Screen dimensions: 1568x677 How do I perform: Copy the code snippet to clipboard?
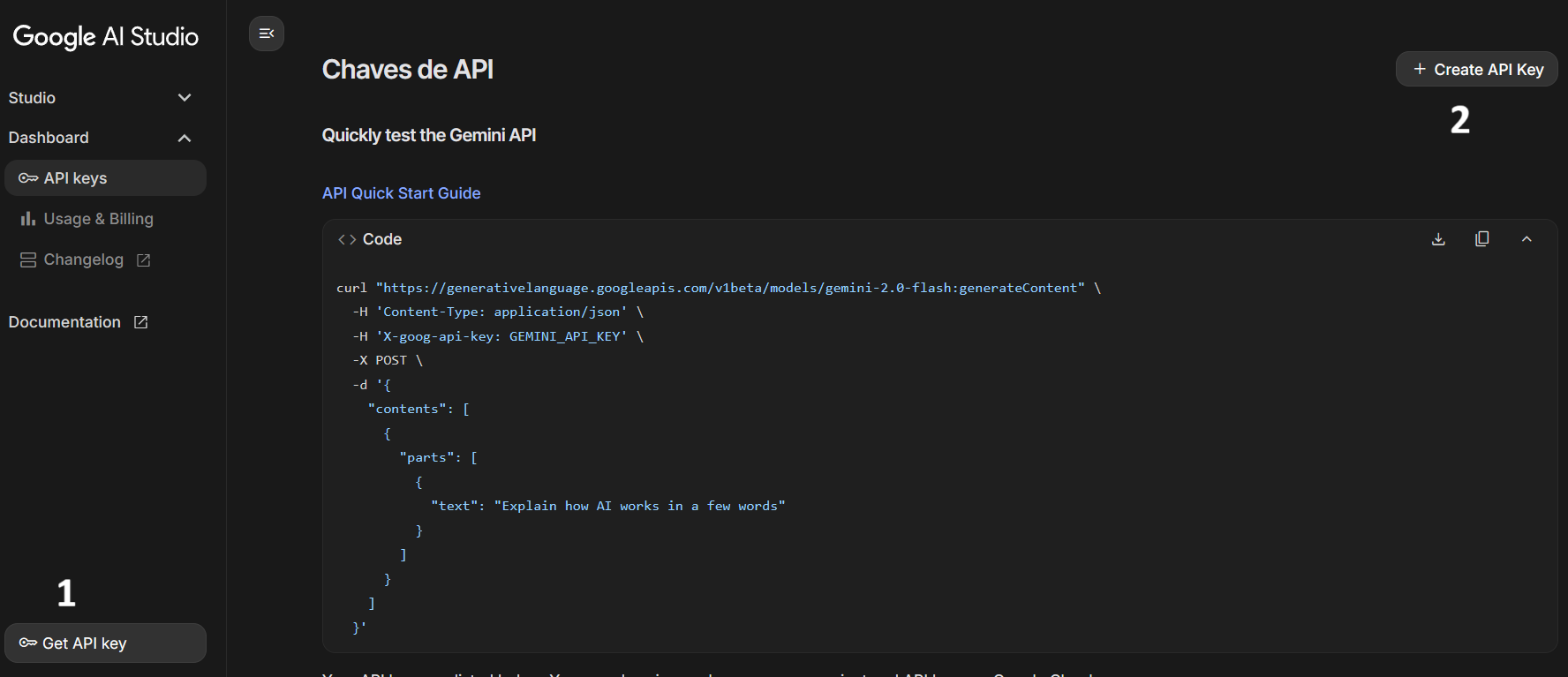click(1482, 239)
